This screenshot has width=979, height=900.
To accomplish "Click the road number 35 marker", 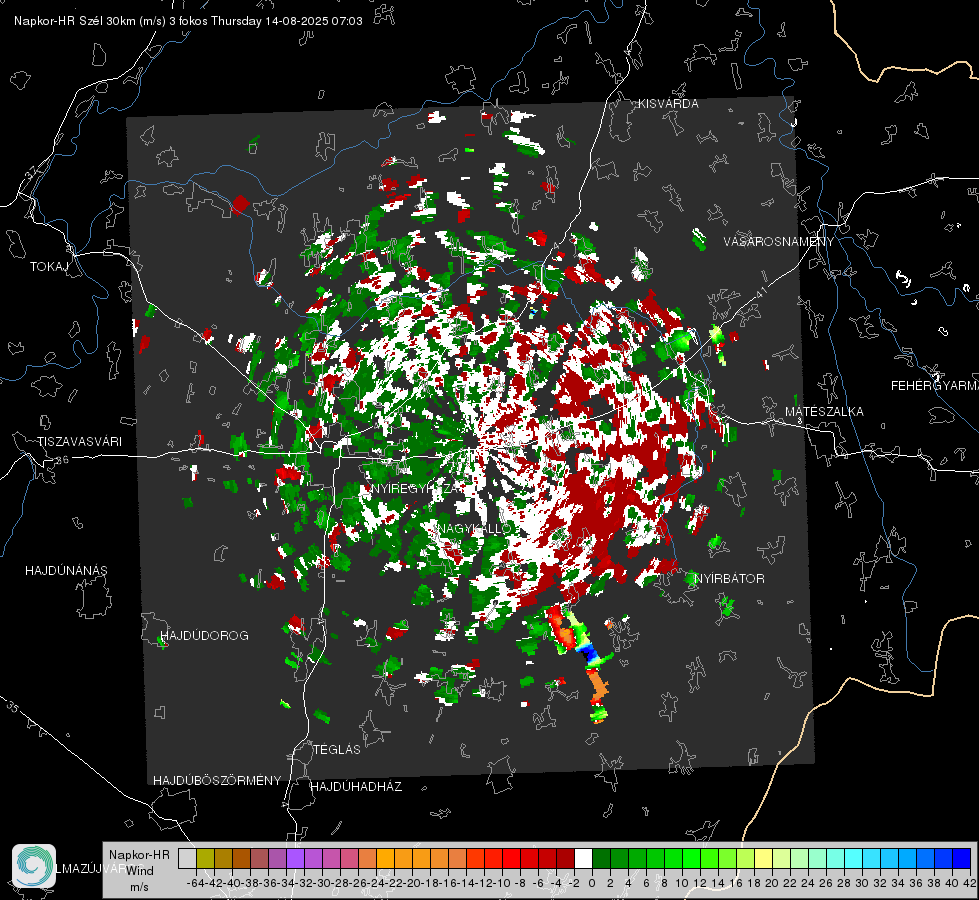I will pyautogui.click(x=13, y=706).
